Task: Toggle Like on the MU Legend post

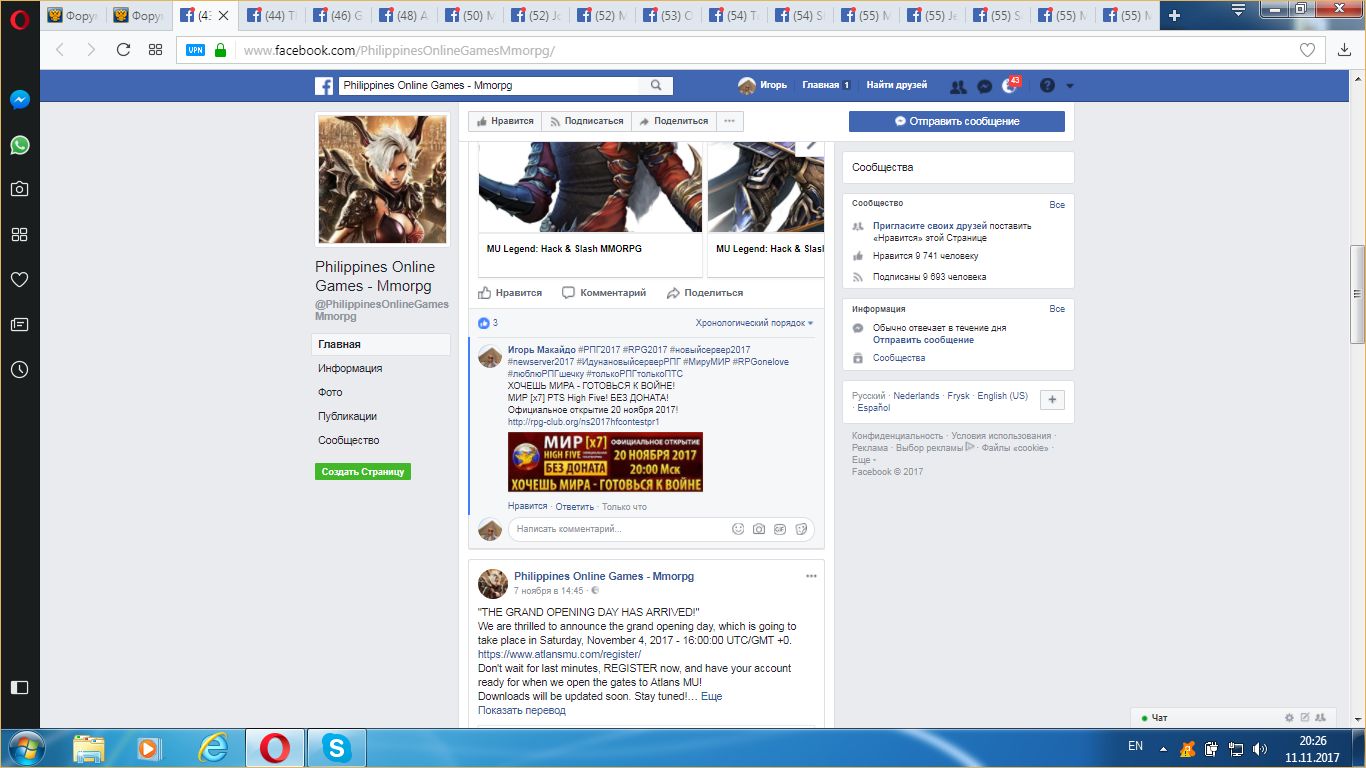Action: pyautogui.click(x=510, y=293)
